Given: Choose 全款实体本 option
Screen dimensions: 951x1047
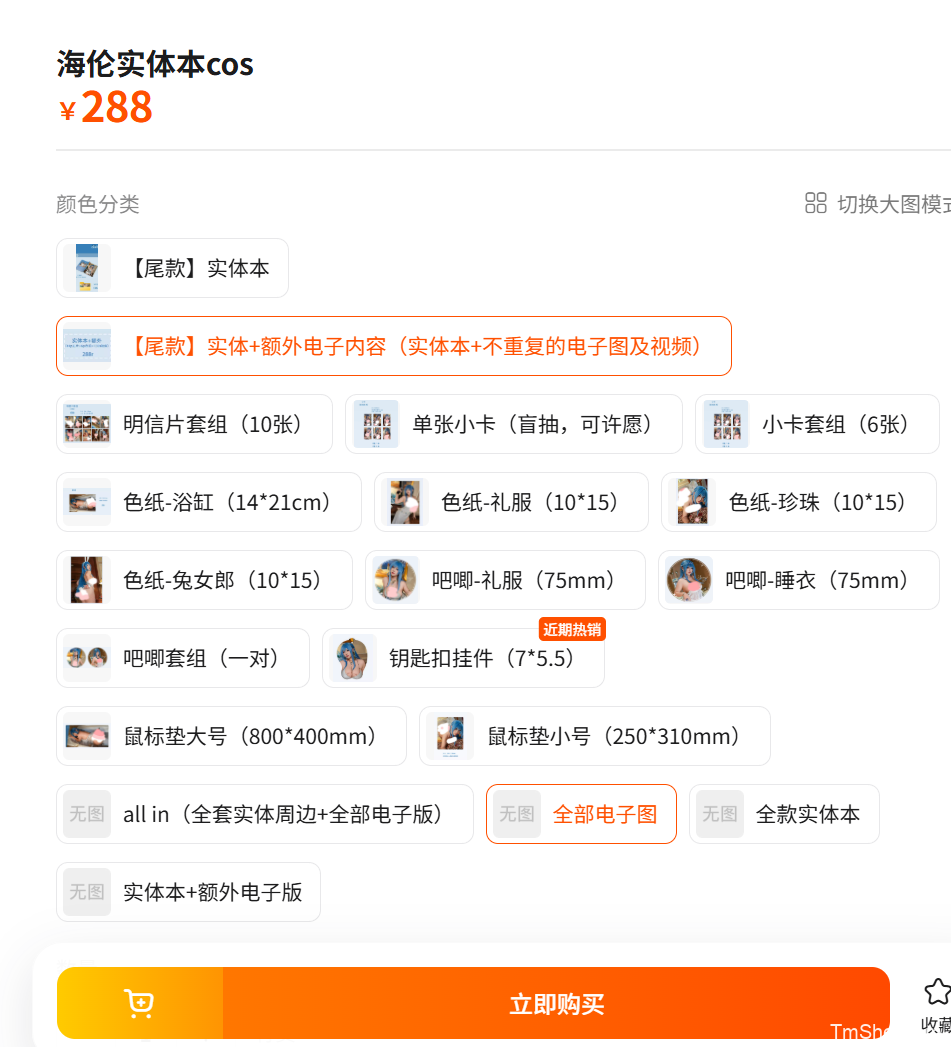Looking at the screenshot, I should [x=784, y=814].
